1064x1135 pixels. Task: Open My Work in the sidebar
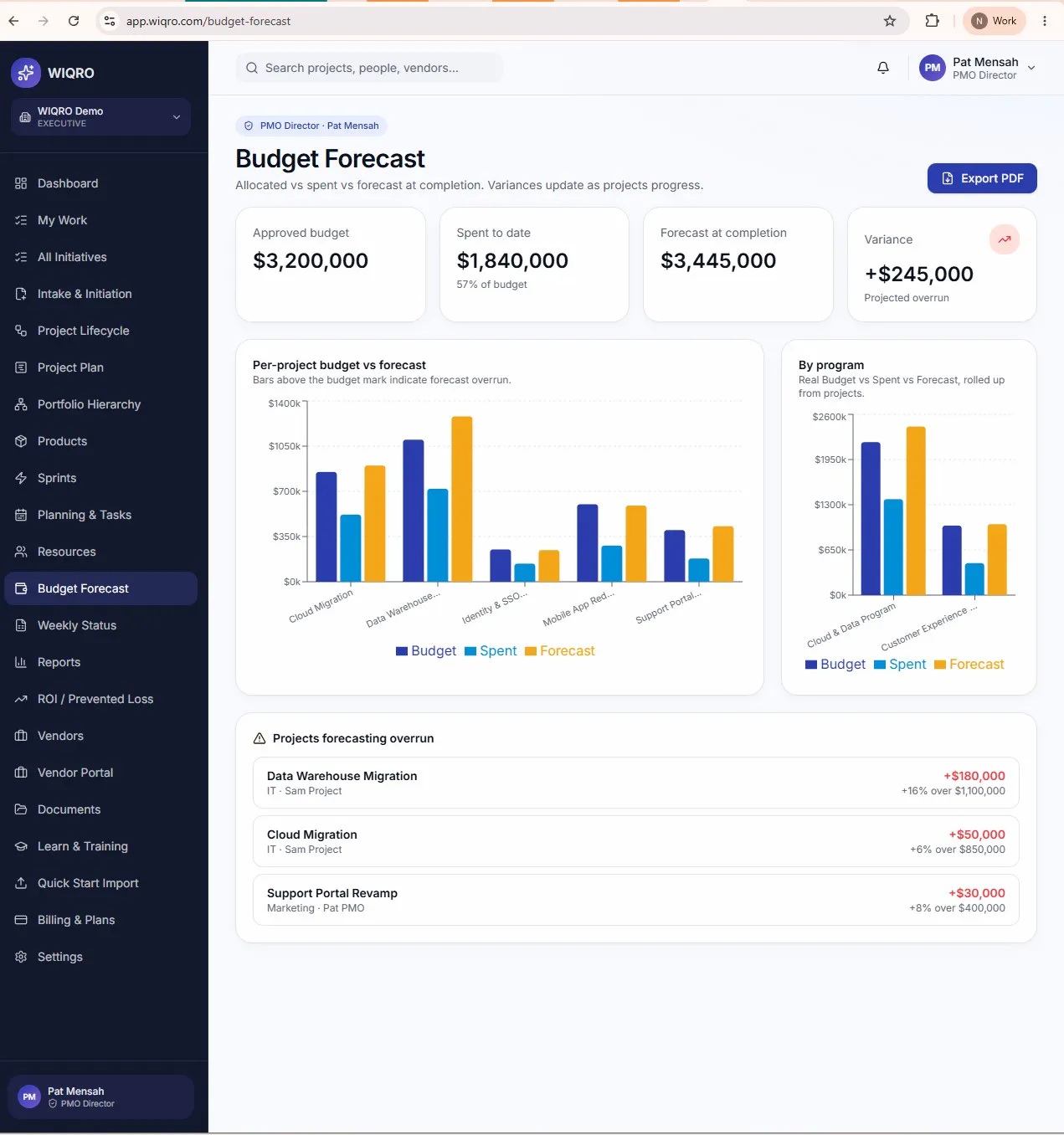[x=100, y=220]
